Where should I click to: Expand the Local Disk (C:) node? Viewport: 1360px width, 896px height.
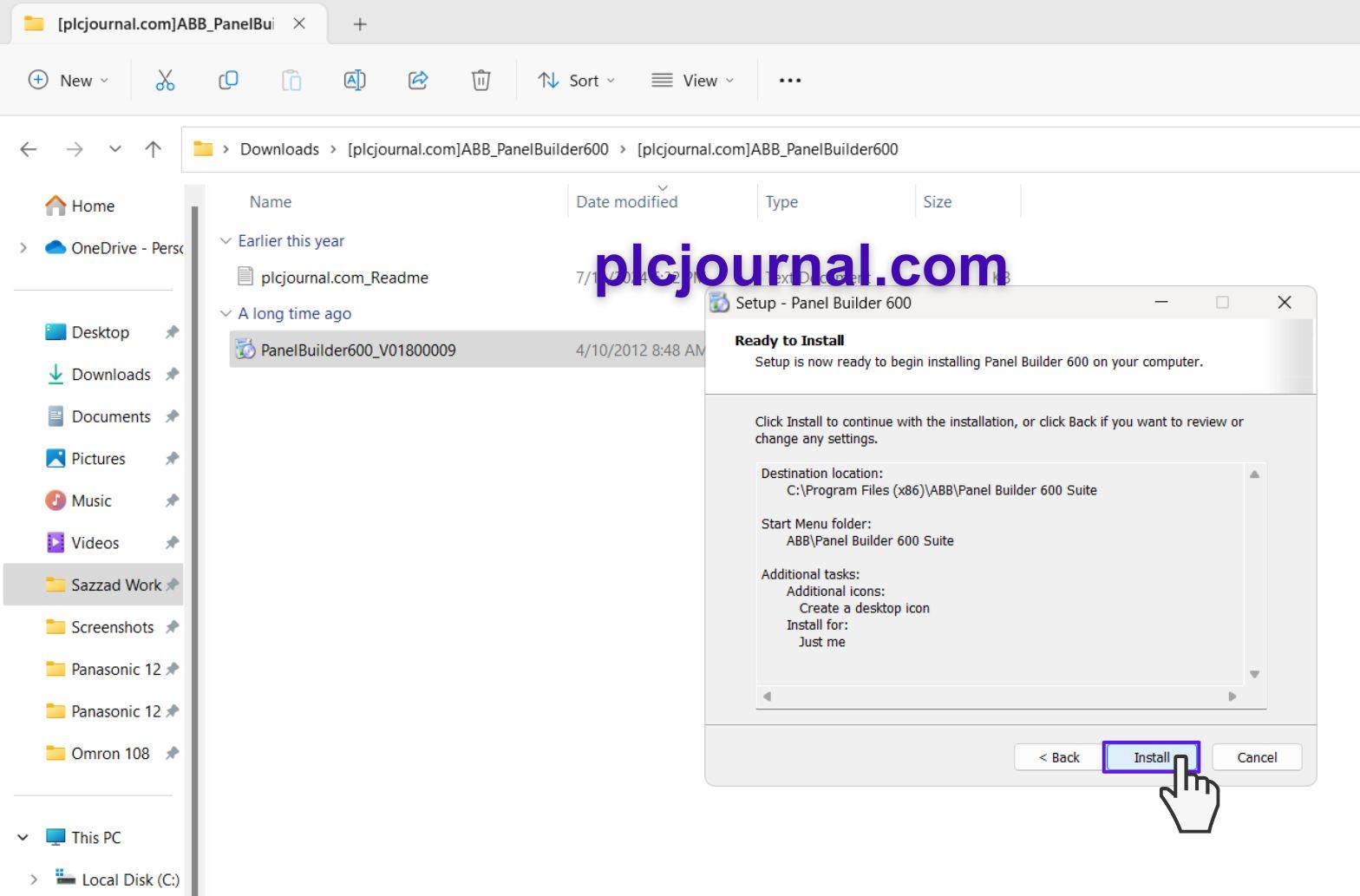[x=34, y=880]
